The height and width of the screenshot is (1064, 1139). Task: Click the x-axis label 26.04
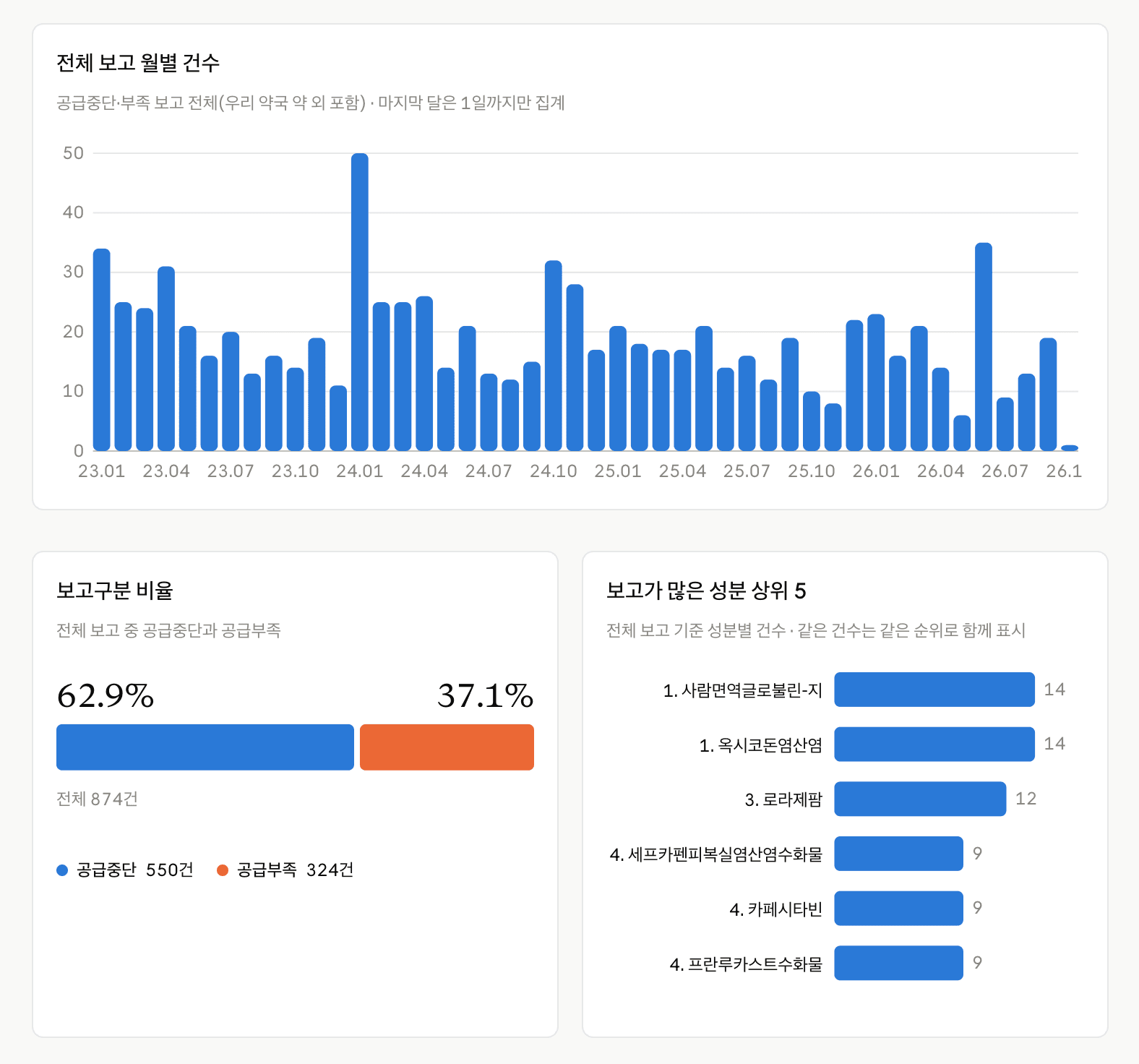(x=940, y=471)
